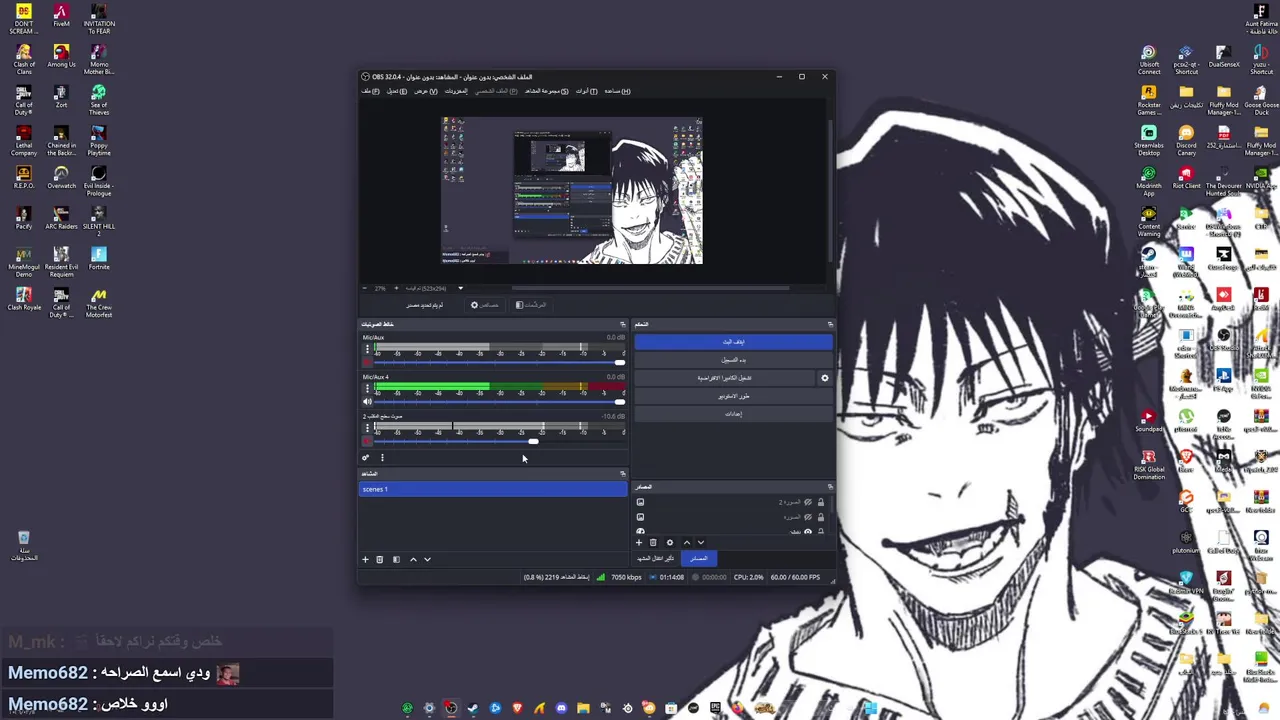Float the sources dock panel

point(829,487)
